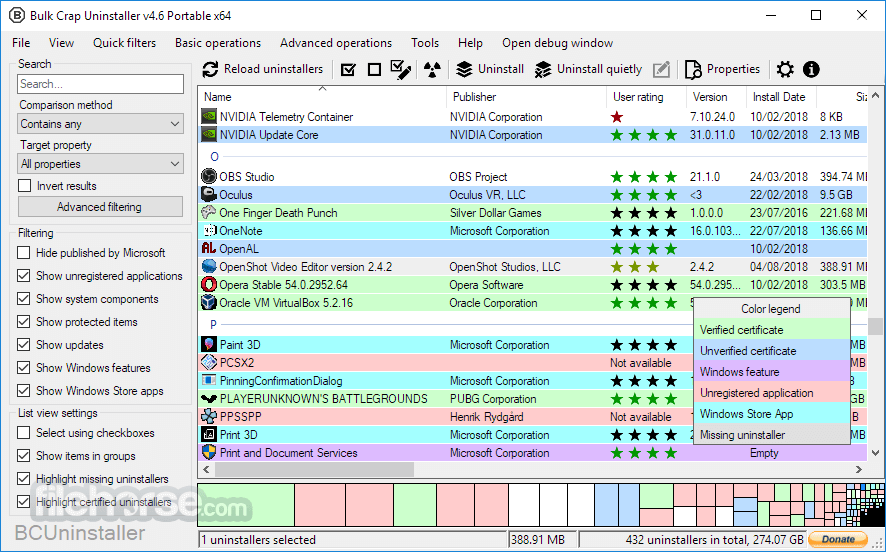This screenshot has height=552, width=886.
Task: Open the Tools menu
Action: [x=425, y=43]
